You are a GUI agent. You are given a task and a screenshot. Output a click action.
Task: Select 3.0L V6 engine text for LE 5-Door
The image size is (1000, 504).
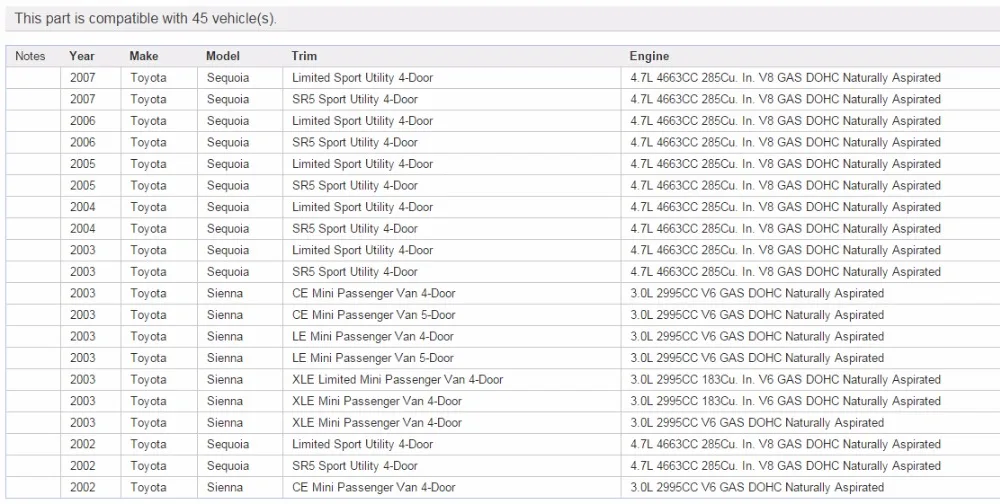click(x=757, y=358)
